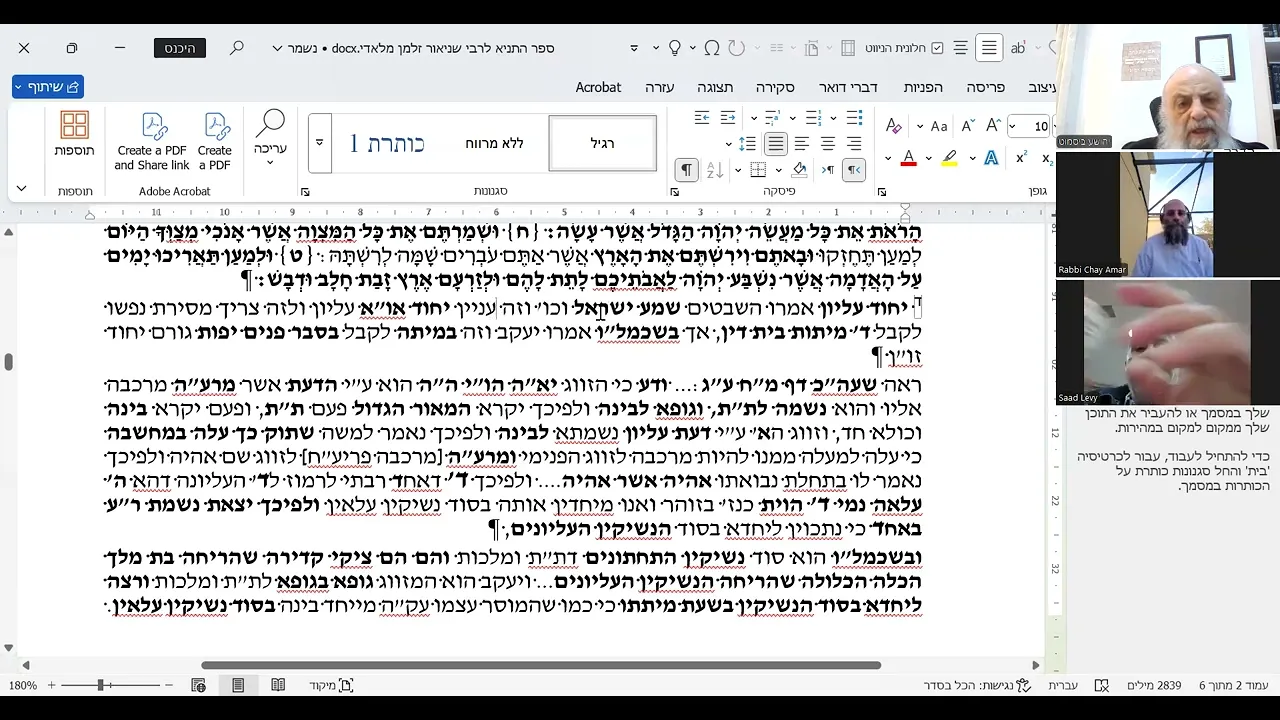Viewport: 1280px width, 720px height.
Task: Open the Acrobat tab
Action: click(598, 87)
